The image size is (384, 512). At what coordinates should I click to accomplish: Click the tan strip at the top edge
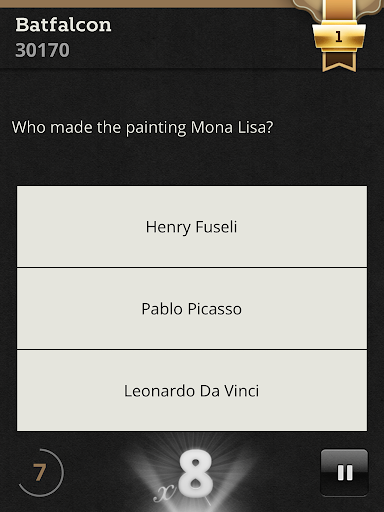point(147,4)
